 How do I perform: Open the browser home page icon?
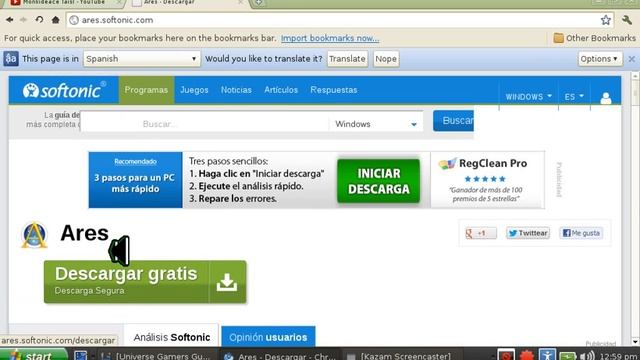56,20
